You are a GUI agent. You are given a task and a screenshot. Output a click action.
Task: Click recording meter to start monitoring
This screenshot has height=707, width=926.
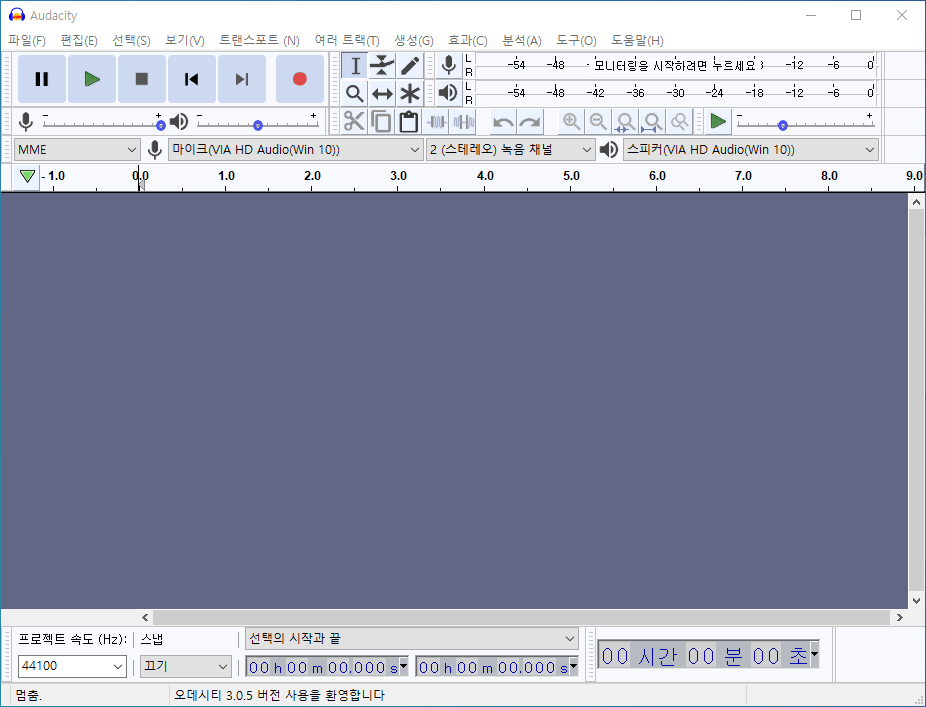pyautogui.click(x=676, y=66)
